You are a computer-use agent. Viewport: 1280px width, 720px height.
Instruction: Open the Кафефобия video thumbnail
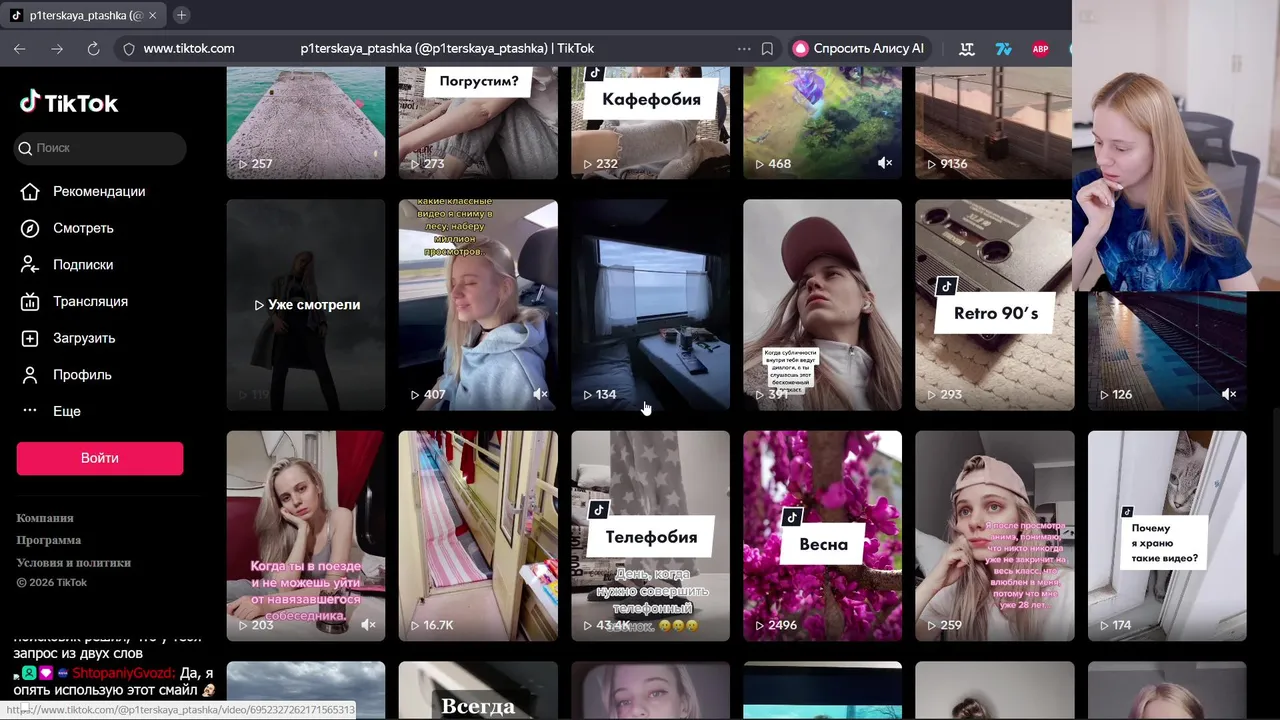pos(650,122)
